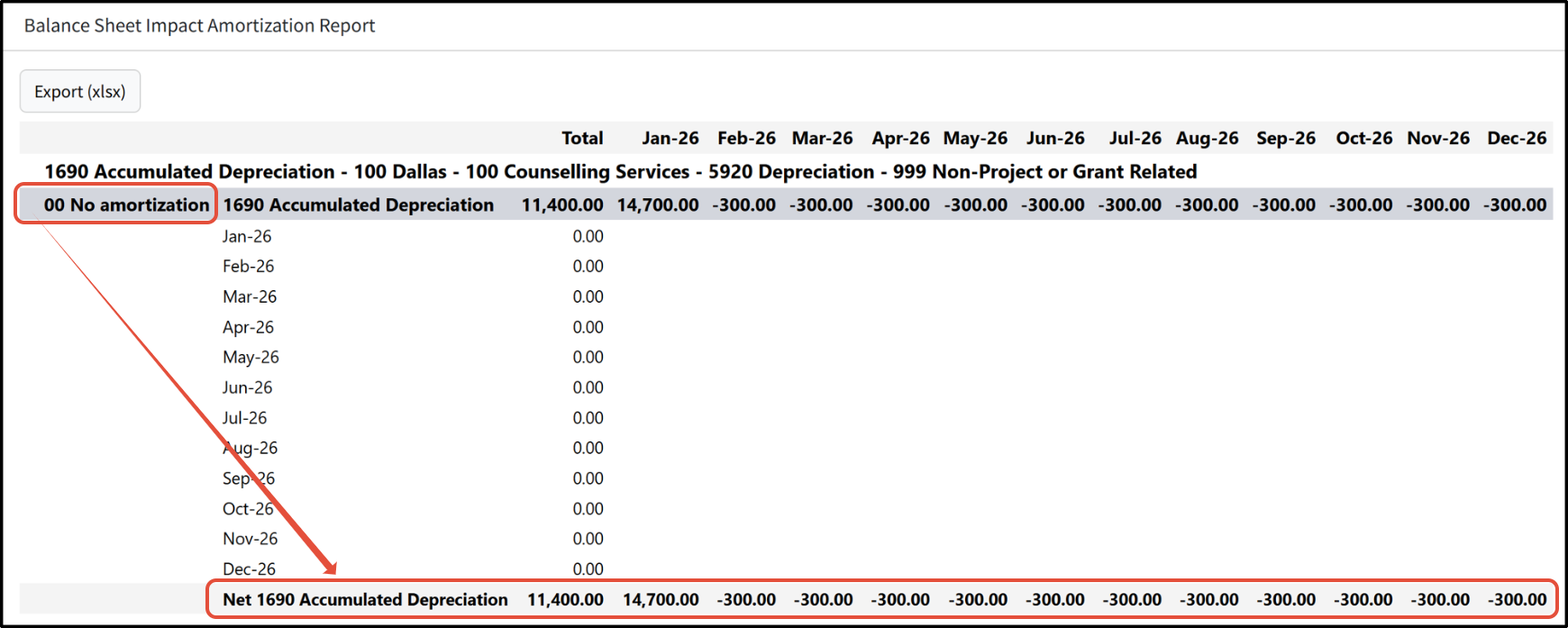
Task: Click the 11,400.00 total in the shaded row
Action: click(x=562, y=205)
